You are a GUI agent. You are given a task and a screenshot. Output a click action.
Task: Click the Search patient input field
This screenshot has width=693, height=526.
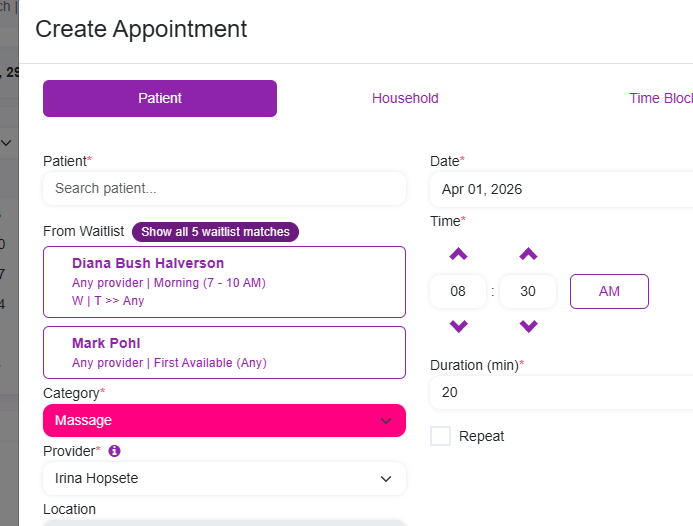pos(224,188)
